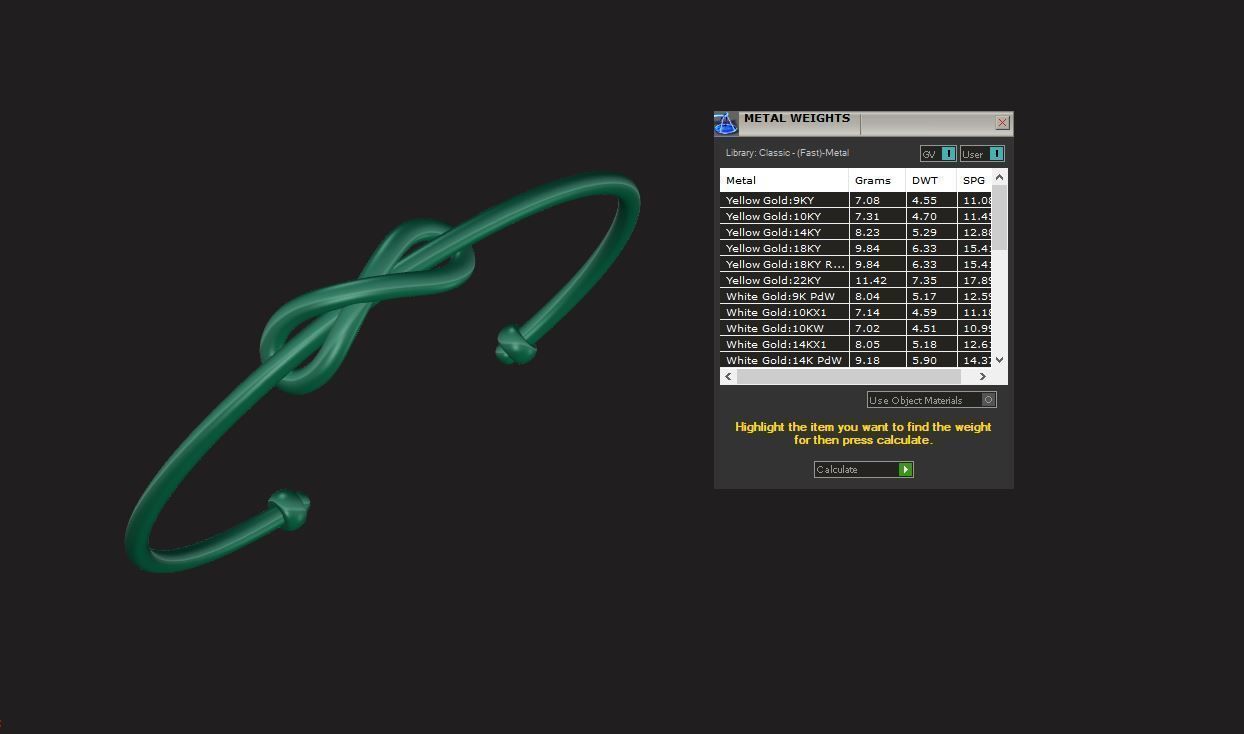Viewport: 1244px width, 734px height.
Task: Click DWT value 5.90 for 14K PdW
Action: tap(924, 360)
